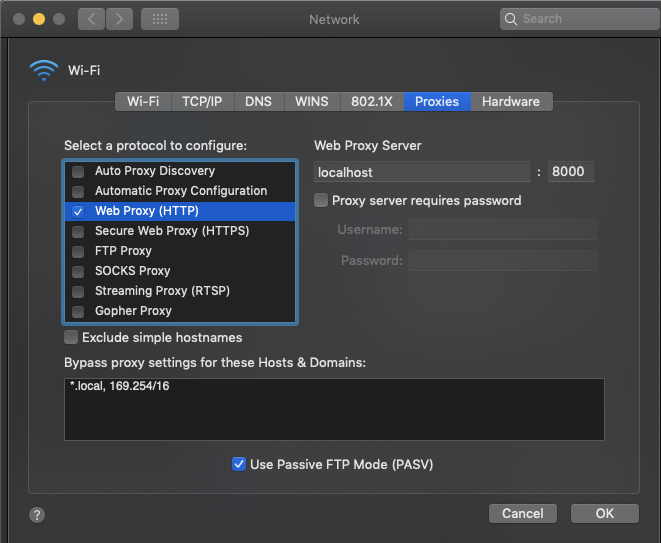Select Secure Web Proxy (HTTPS) row text
The width and height of the screenshot is (661, 543).
pyautogui.click(x=172, y=231)
